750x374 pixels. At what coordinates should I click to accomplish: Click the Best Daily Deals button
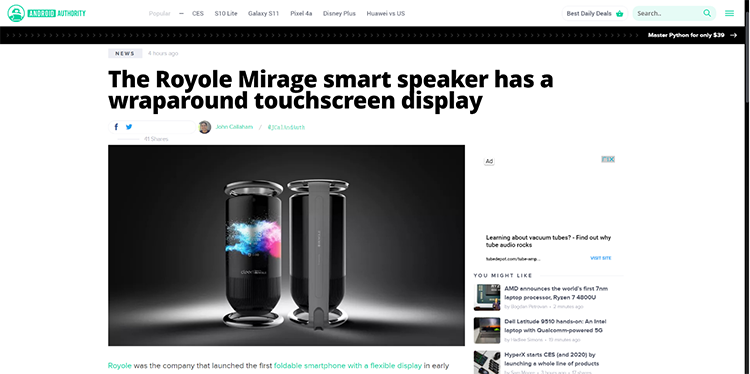[595, 13]
